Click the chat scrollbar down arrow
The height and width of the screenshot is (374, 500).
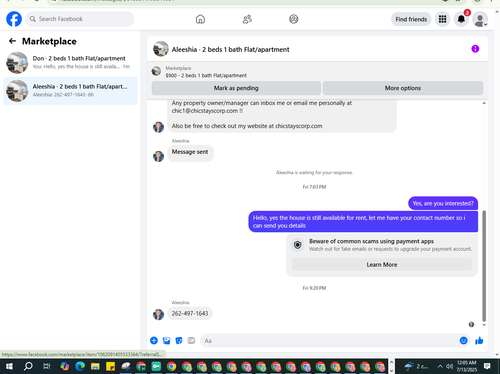pyautogui.click(x=484, y=325)
